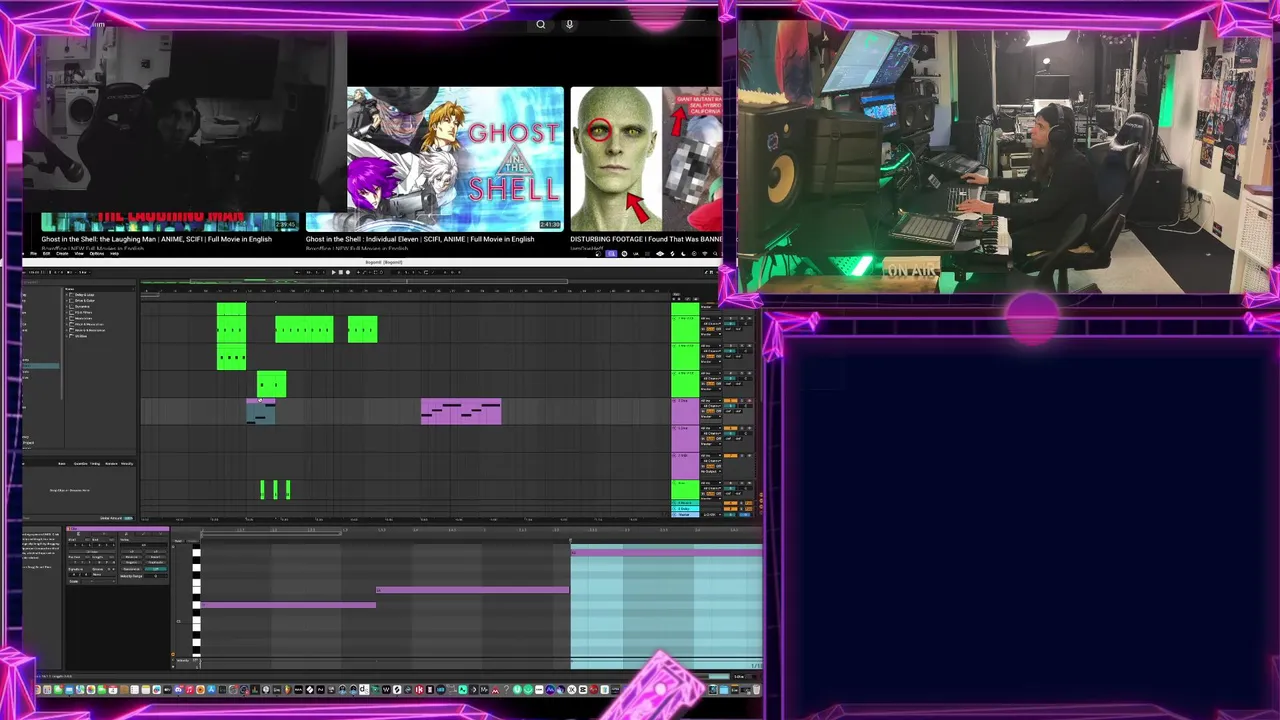Open Ghost in the Shell Individual Eleven thumbnail
Viewport: 1280px width, 720px height.
(x=455, y=159)
